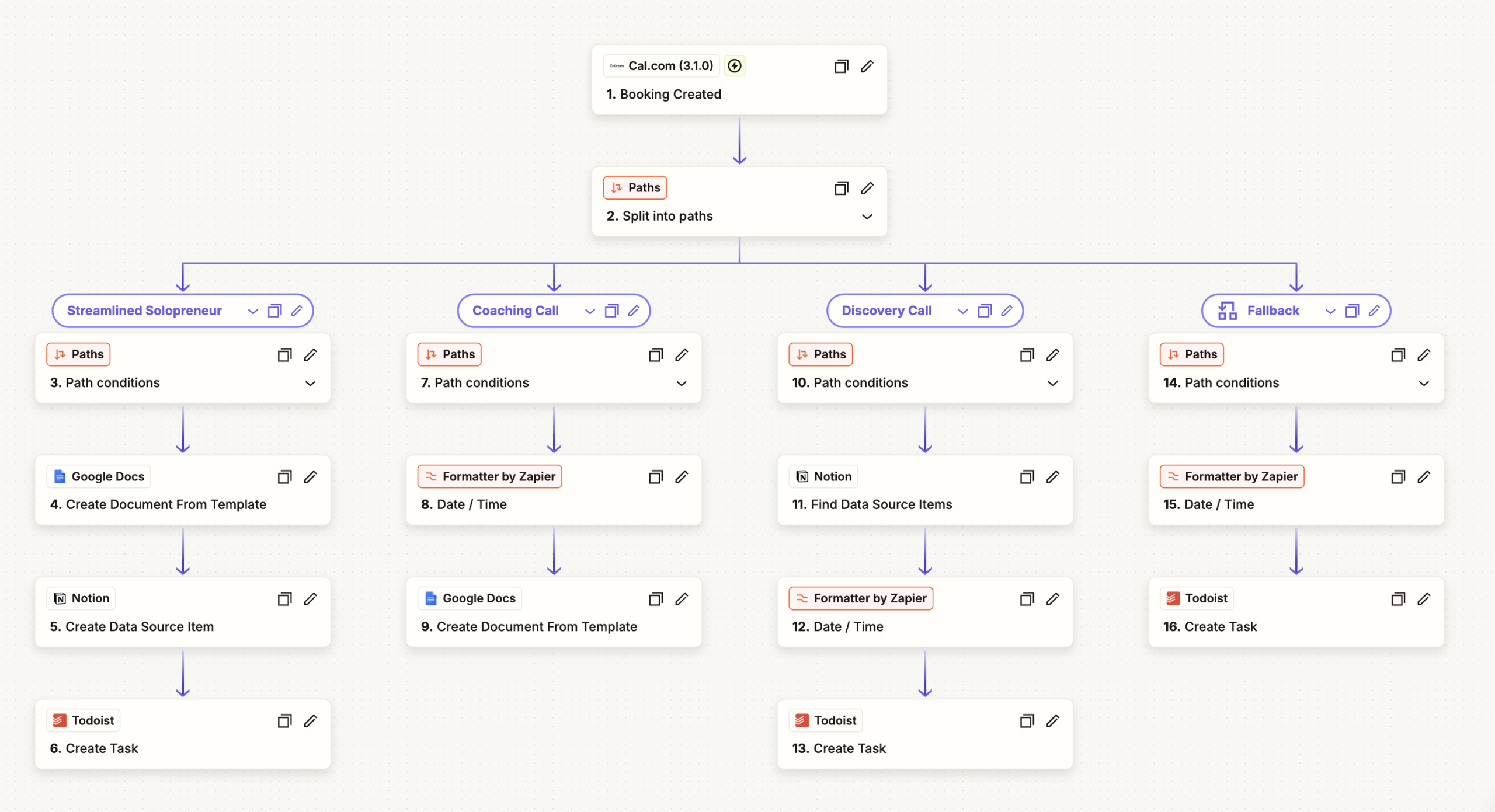Edit step 3 Path conditions
Image resolution: width=1495 pixels, height=812 pixels.
click(x=310, y=355)
